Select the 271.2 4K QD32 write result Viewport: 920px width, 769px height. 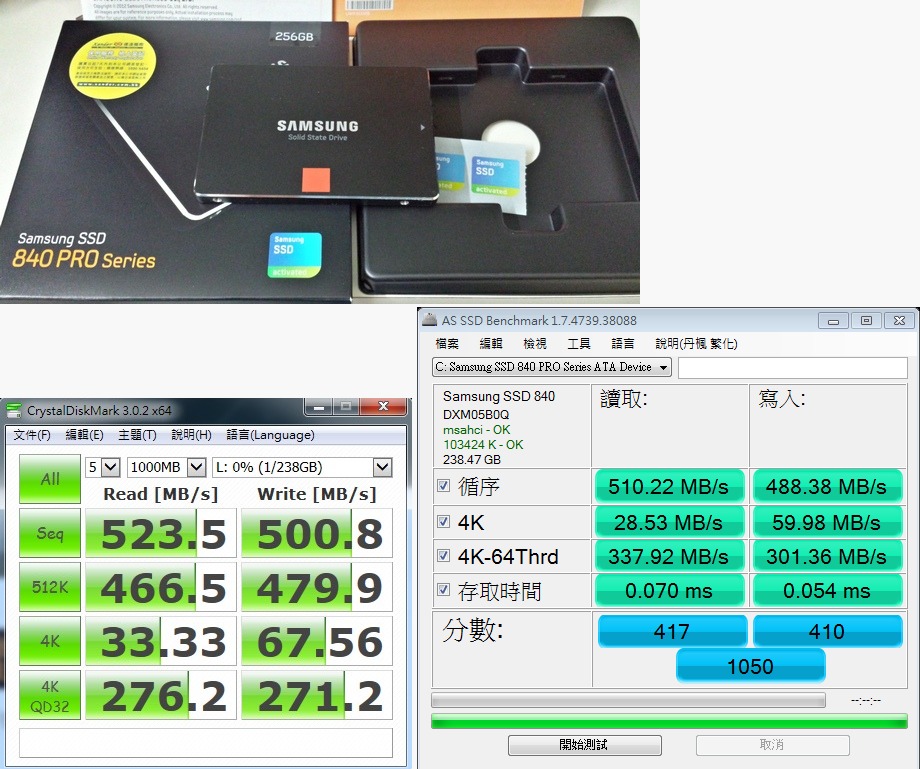point(317,695)
